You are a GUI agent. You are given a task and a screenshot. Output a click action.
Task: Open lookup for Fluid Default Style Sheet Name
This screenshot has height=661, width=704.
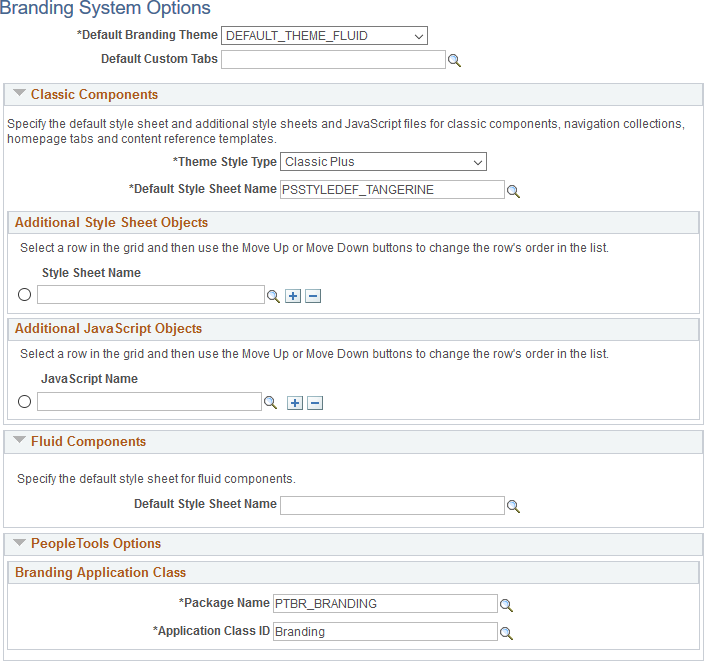pyautogui.click(x=513, y=507)
